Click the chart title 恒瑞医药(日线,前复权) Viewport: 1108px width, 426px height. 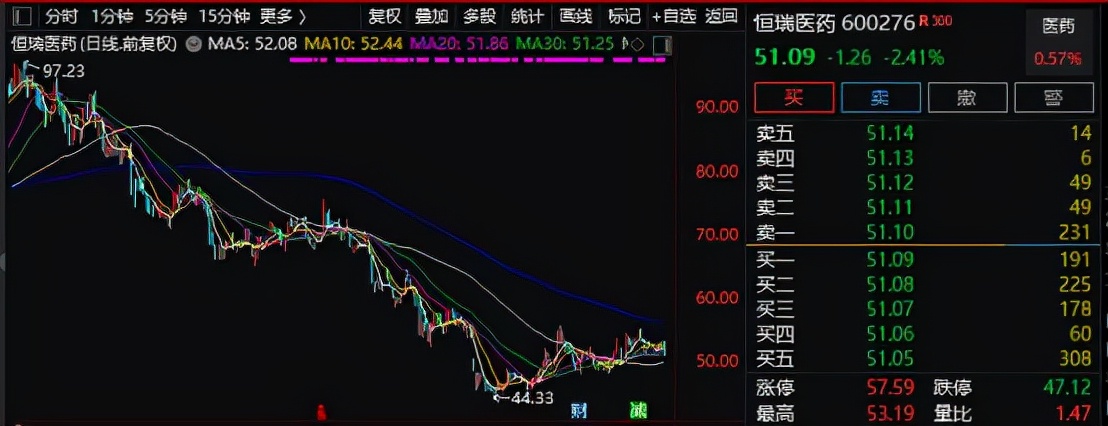click(94, 45)
